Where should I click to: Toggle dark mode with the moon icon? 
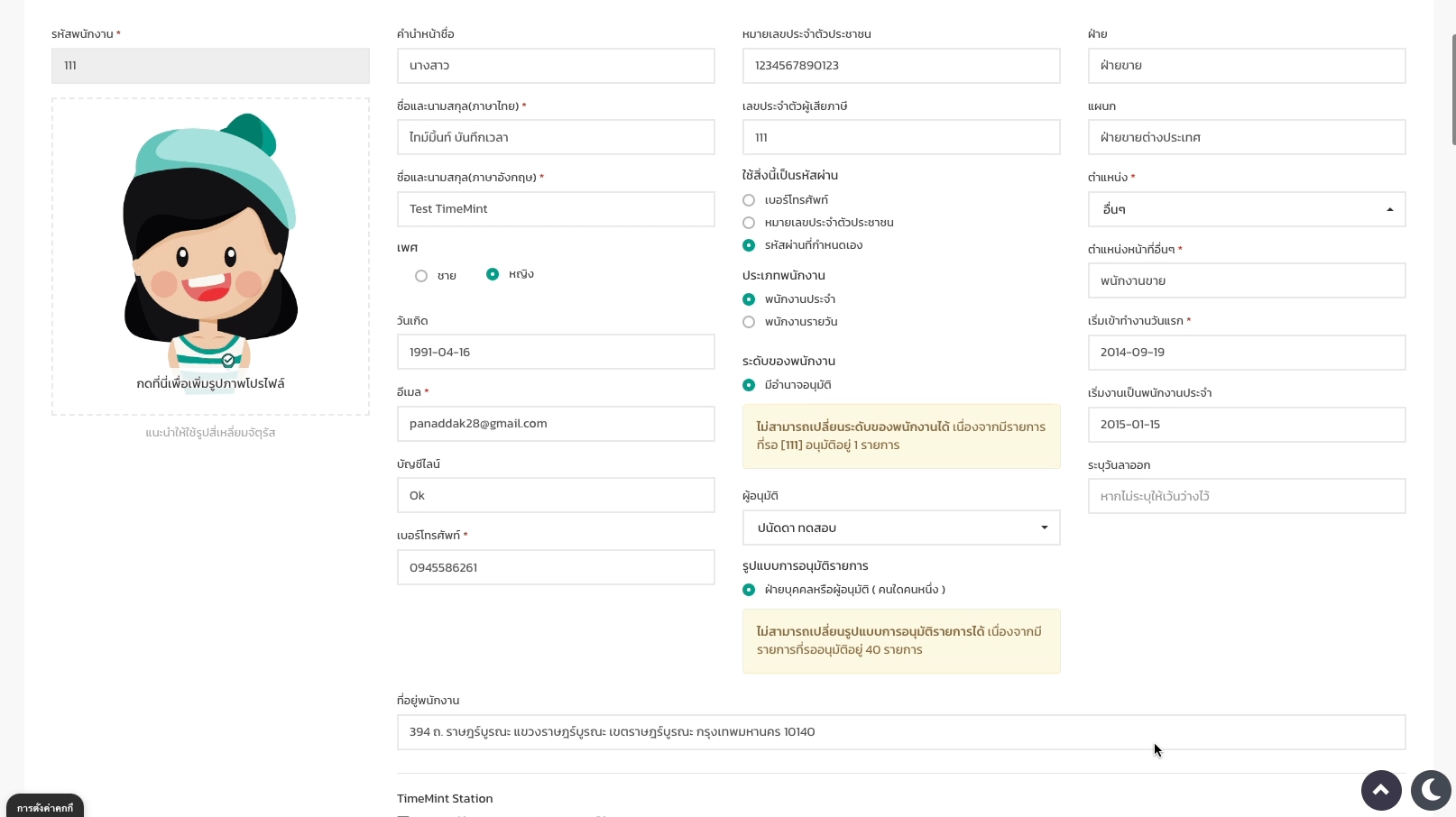1431,790
